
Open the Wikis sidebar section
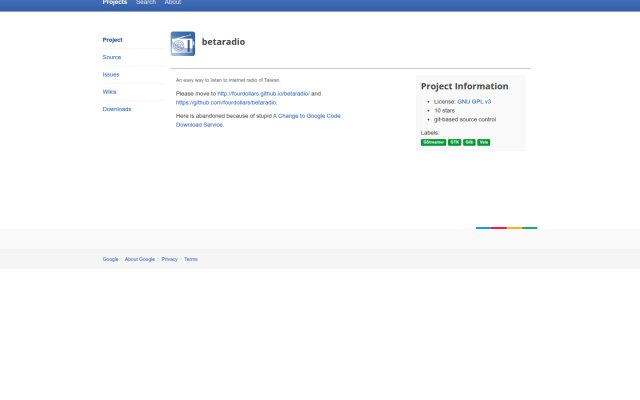click(109, 92)
